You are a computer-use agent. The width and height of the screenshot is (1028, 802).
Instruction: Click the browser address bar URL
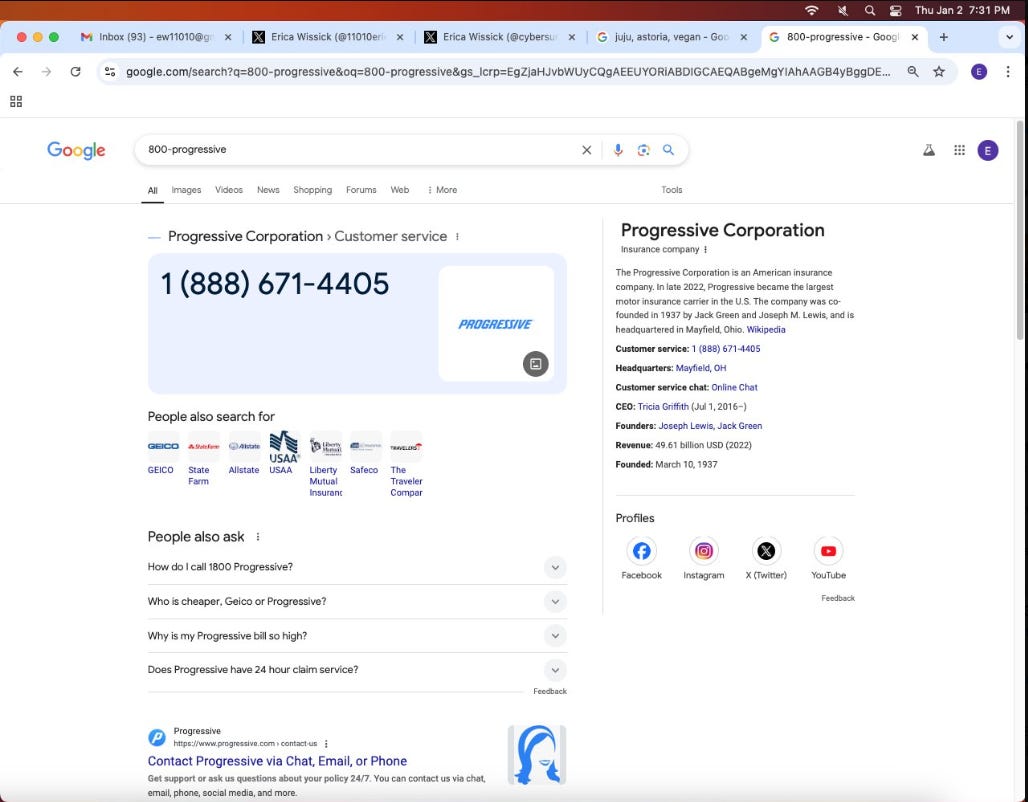508,72
